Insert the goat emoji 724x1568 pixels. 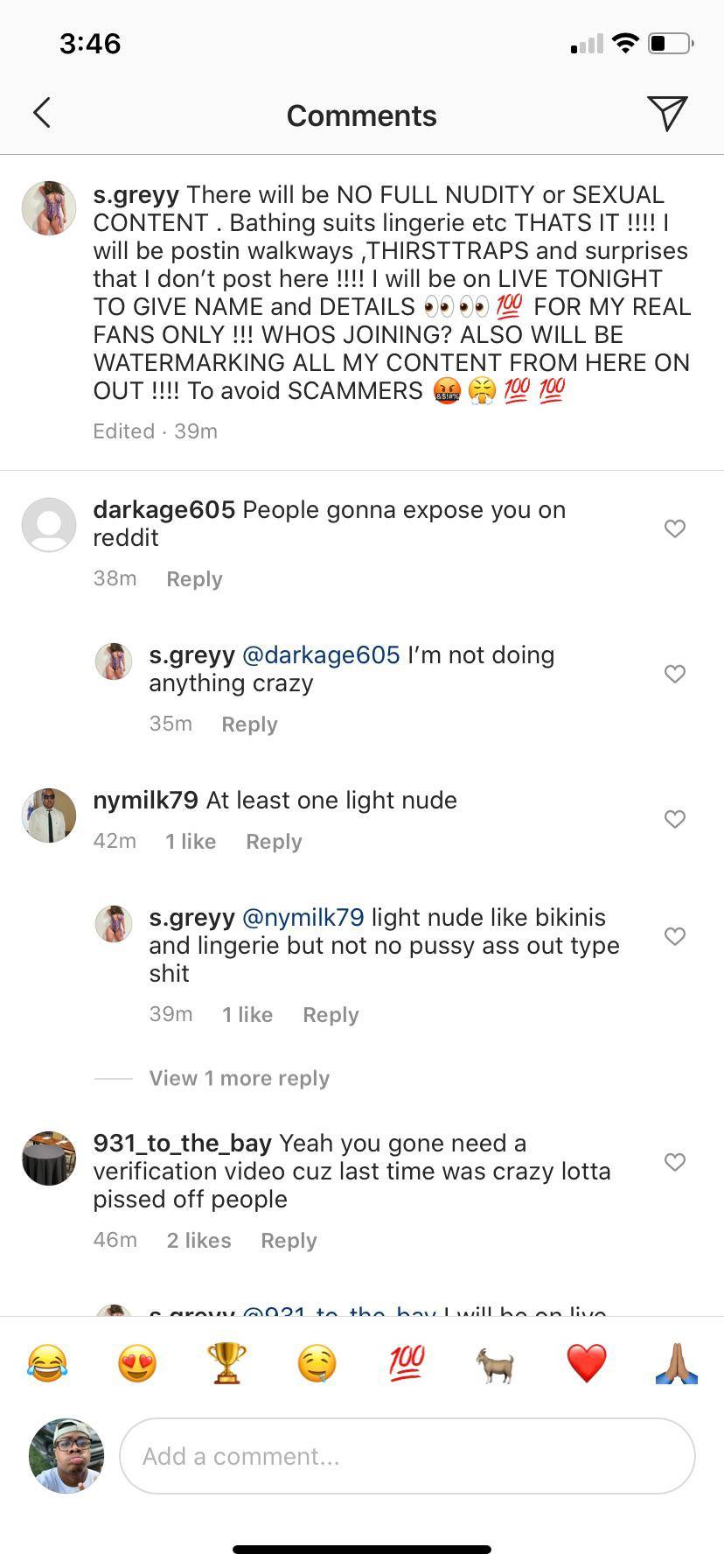496,1365
